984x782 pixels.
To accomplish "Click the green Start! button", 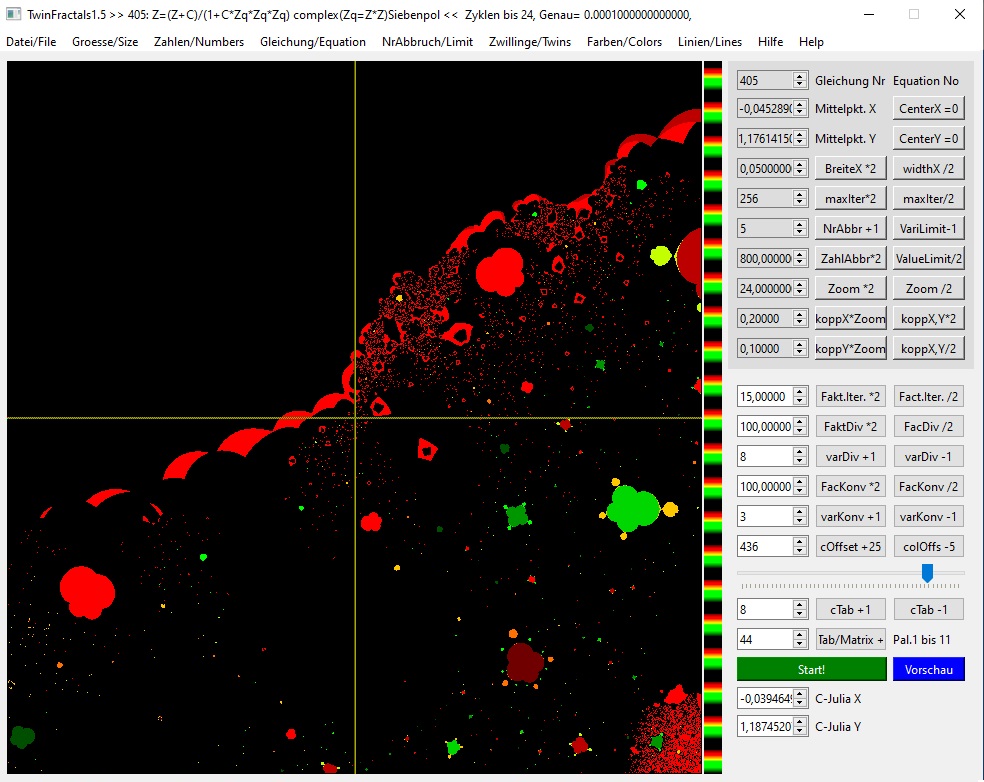I will [x=811, y=670].
